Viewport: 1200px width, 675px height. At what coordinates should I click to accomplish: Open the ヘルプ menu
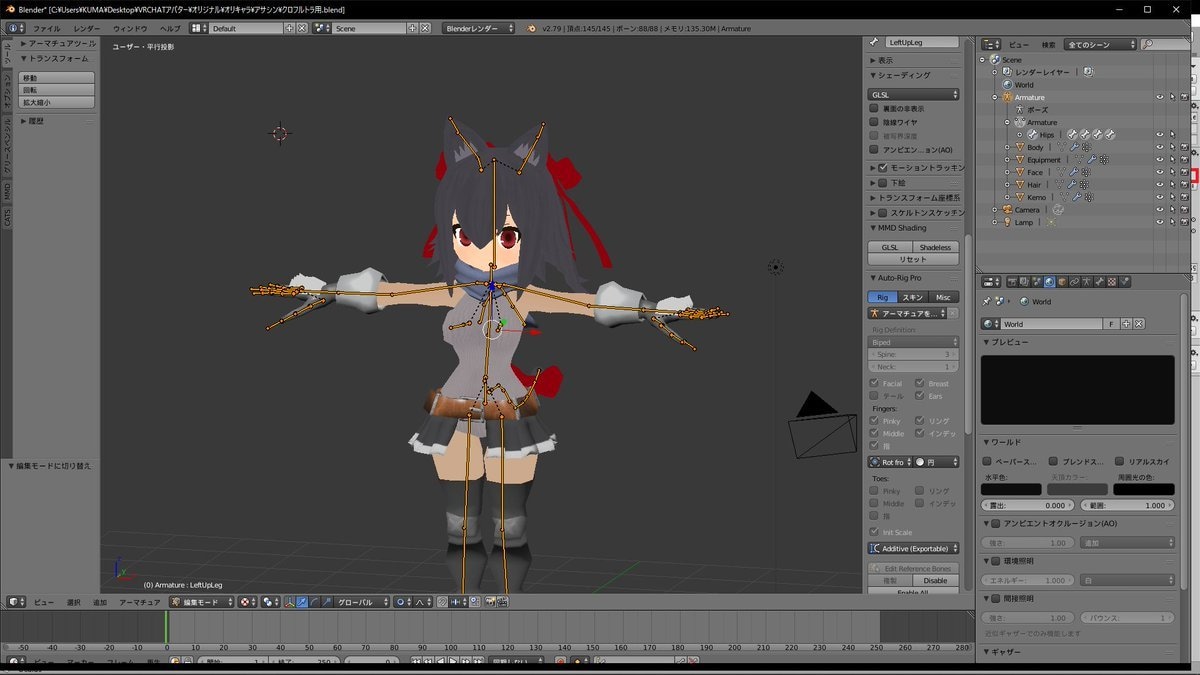pos(171,28)
